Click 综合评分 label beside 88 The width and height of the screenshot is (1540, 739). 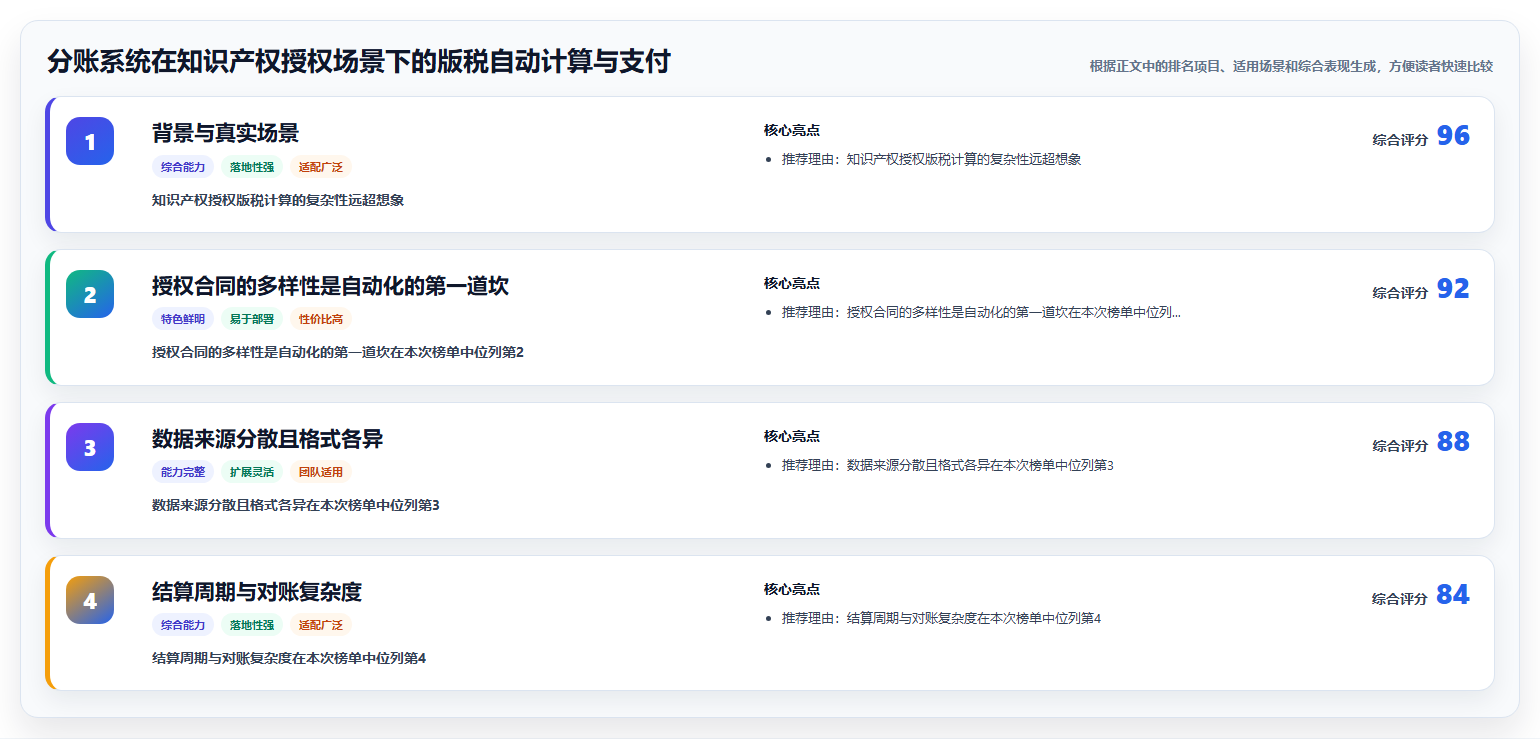click(1400, 446)
